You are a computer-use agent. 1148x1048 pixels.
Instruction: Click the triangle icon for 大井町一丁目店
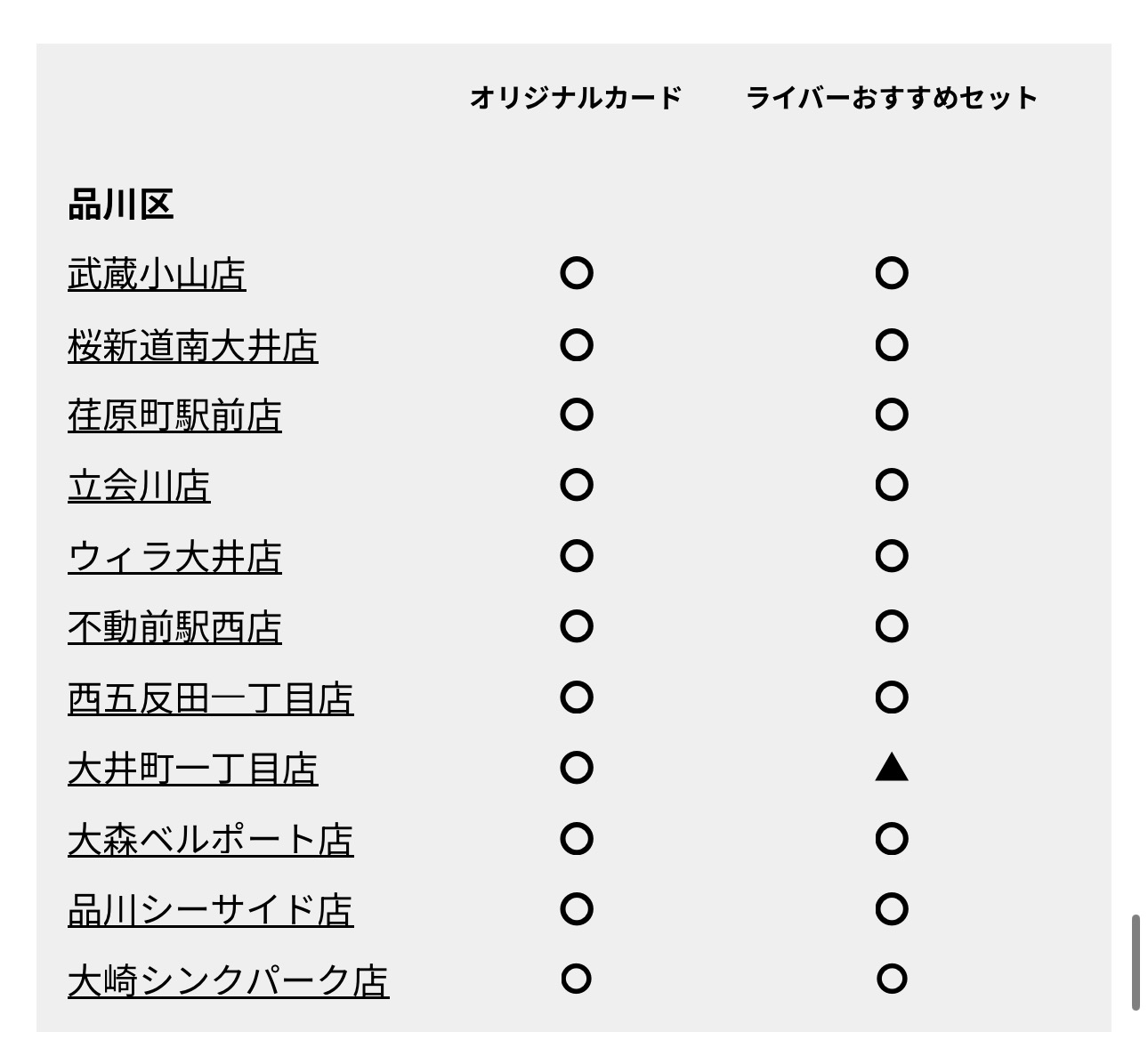891,767
